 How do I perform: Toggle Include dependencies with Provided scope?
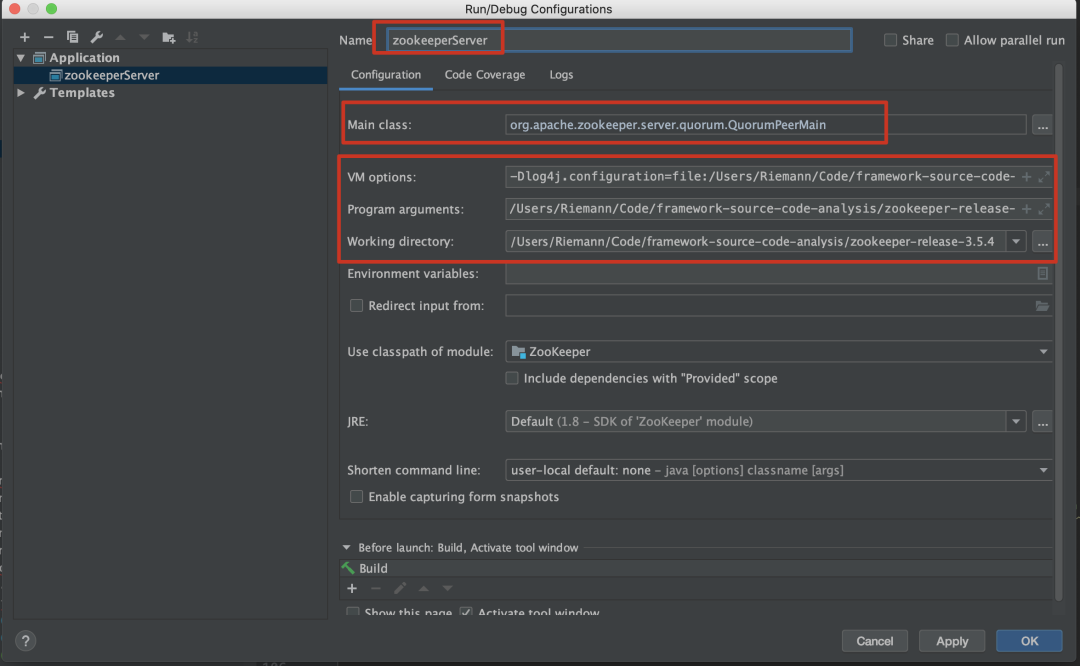click(x=512, y=378)
